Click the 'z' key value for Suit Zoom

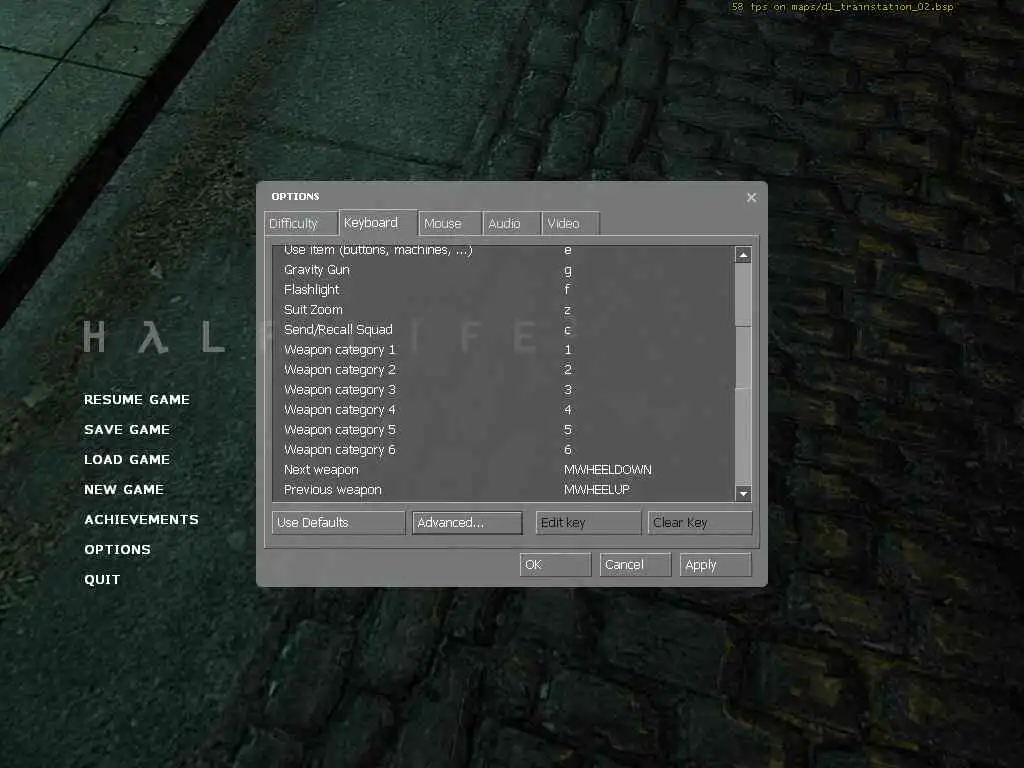coord(568,310)
